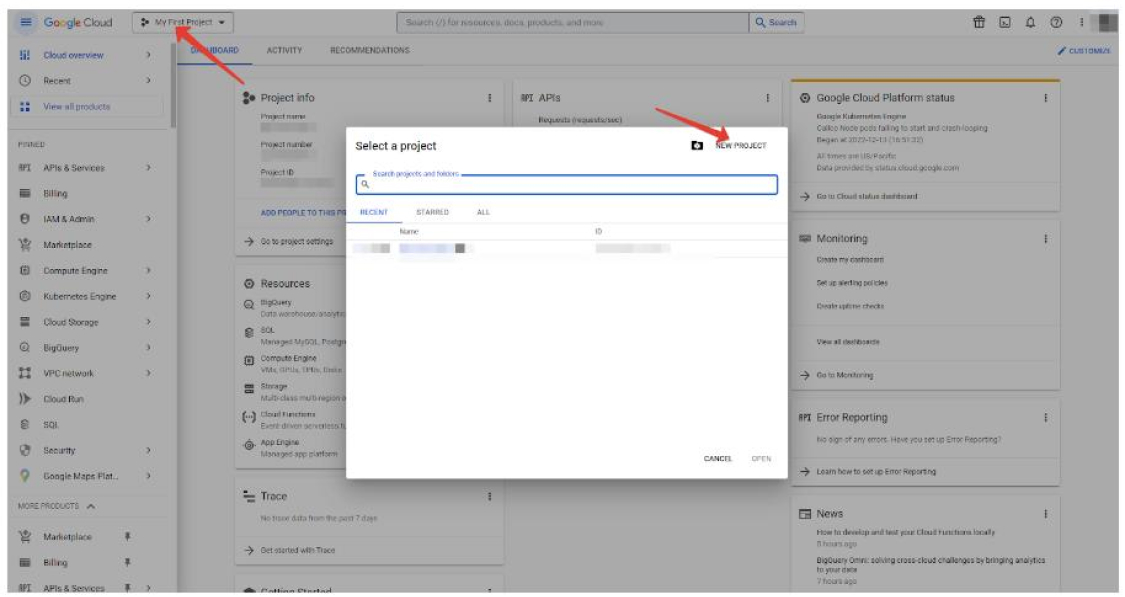
Task: Open the News card options menu
Action: pyautogui.click(x=1045, y=514)
